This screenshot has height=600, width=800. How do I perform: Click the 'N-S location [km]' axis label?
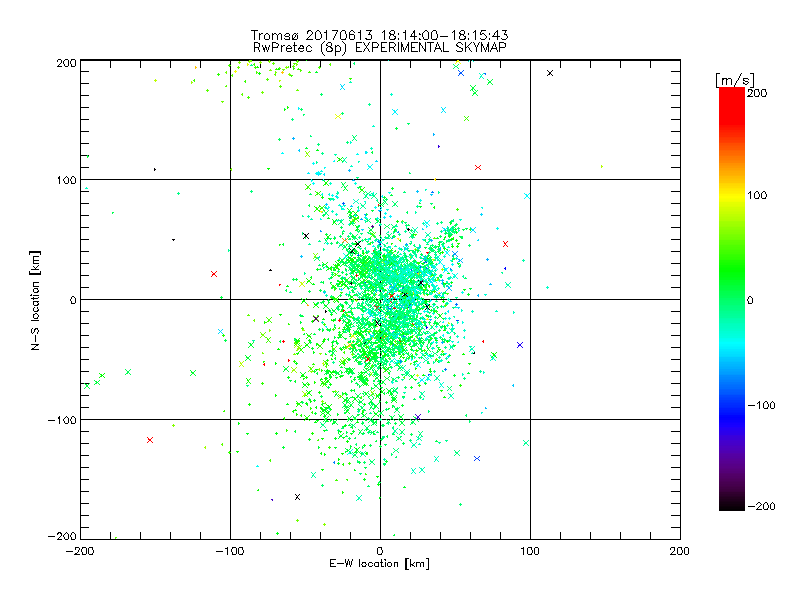(35, 301)
